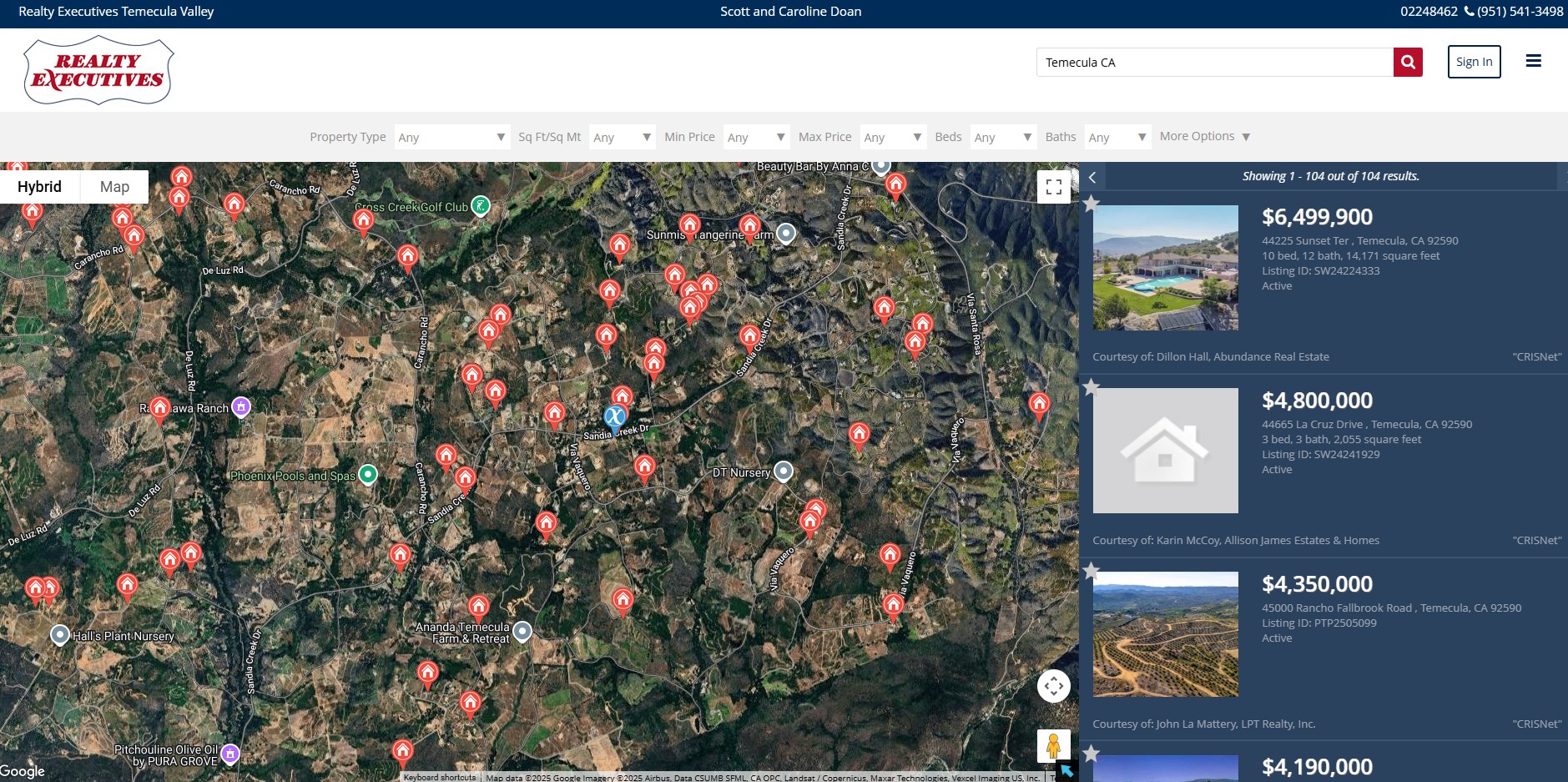Collapse results panel with left chevron
The image size is (1568, 782).
(1092, 177)
